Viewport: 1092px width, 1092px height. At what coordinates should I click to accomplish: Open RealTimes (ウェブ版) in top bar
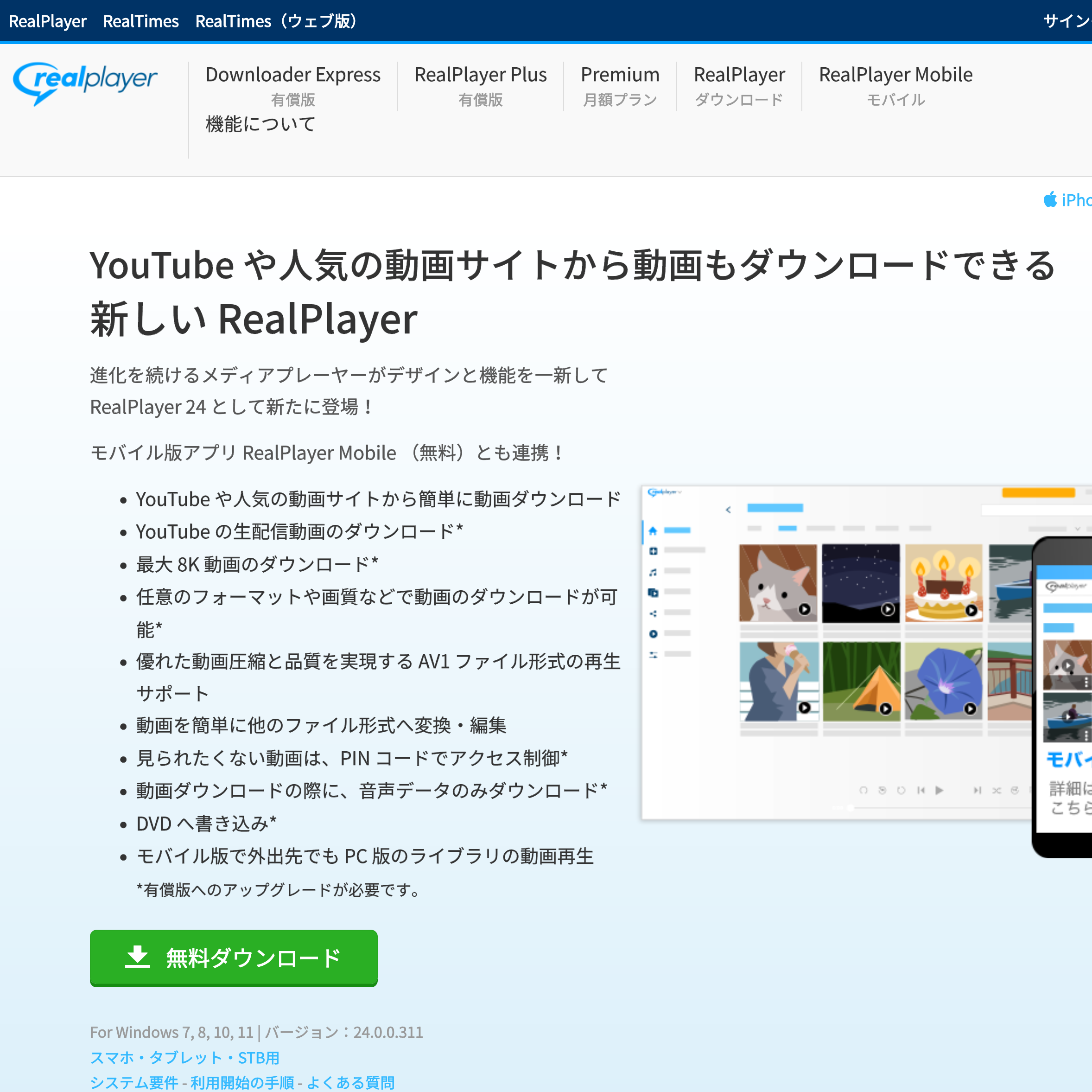(276, 21)
